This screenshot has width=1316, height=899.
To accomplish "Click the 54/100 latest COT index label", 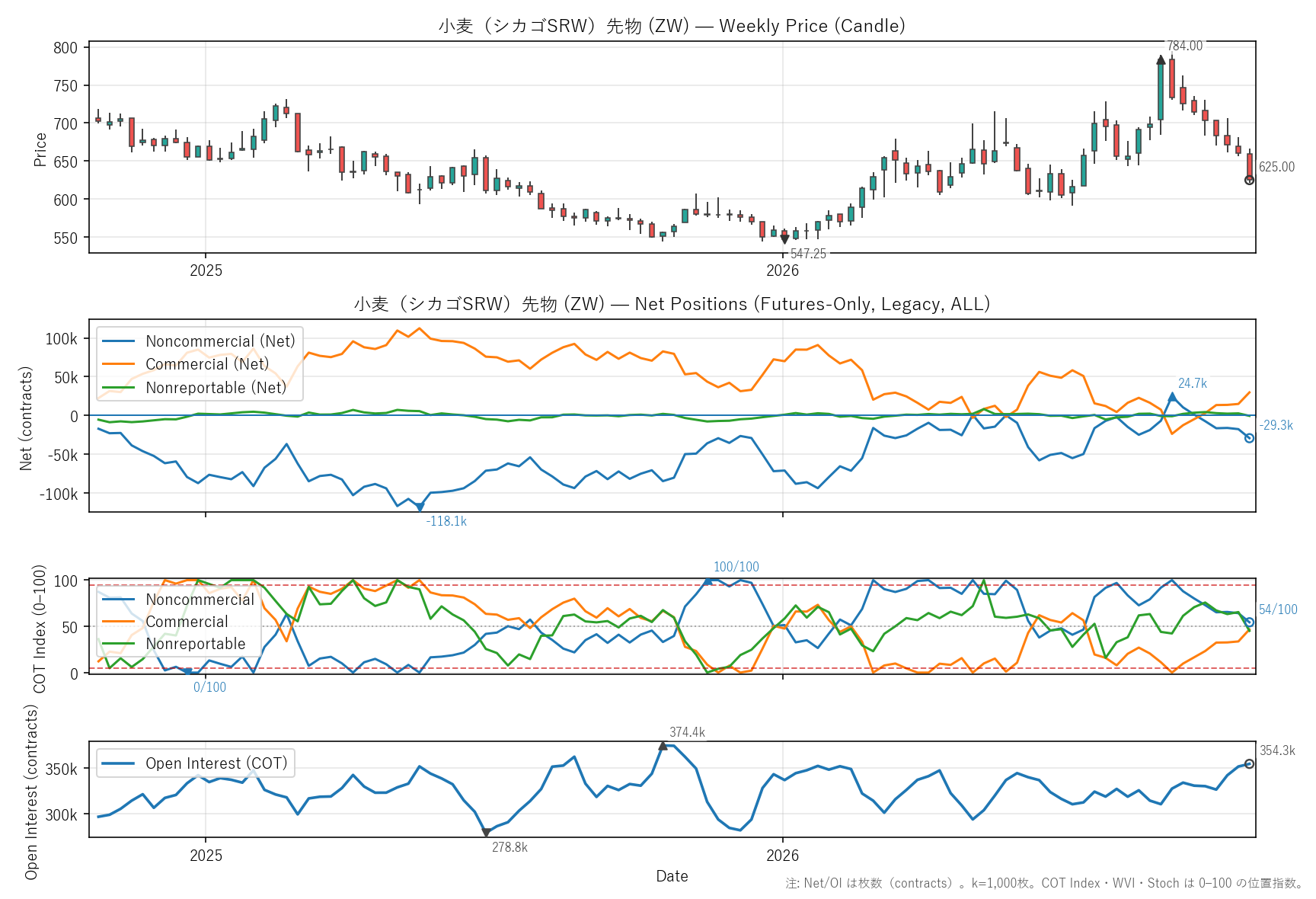I will coord(1278,609).
